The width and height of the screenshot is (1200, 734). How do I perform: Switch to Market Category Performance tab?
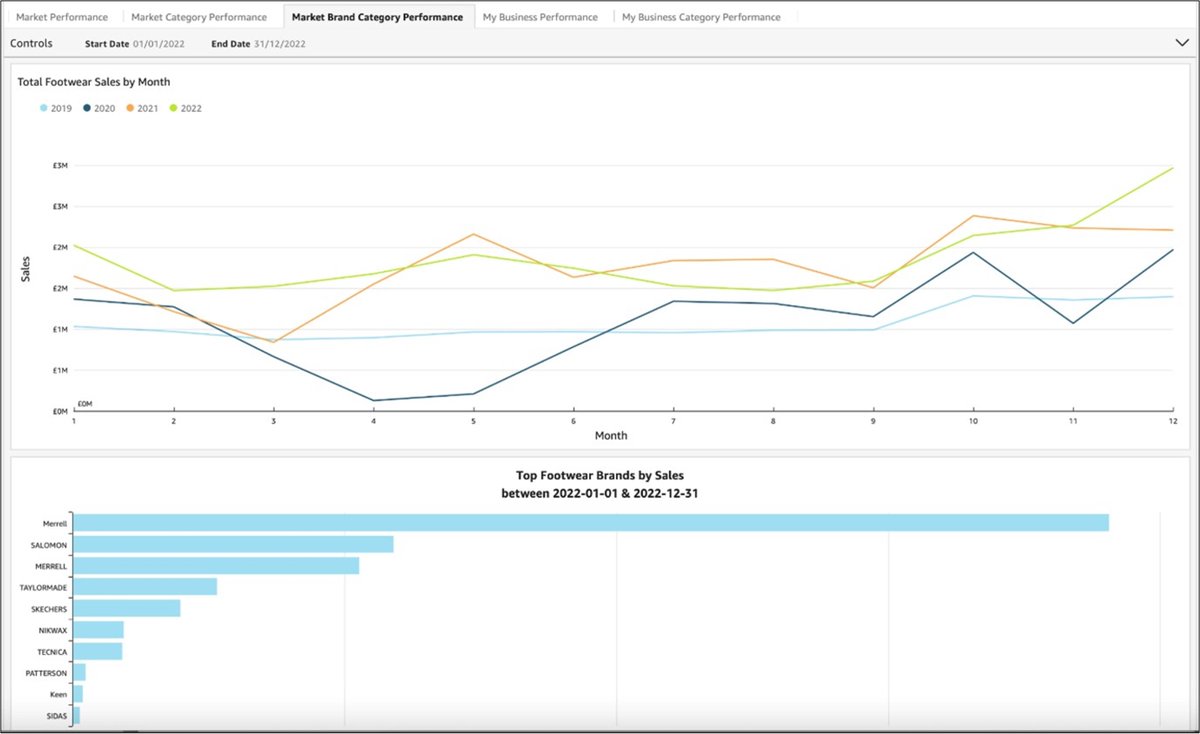click(x=199, y=17)
